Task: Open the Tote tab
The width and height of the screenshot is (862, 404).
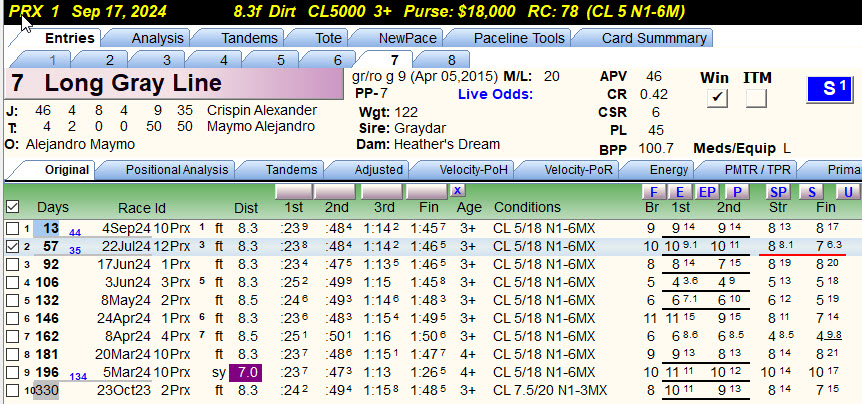Action: 324,38
